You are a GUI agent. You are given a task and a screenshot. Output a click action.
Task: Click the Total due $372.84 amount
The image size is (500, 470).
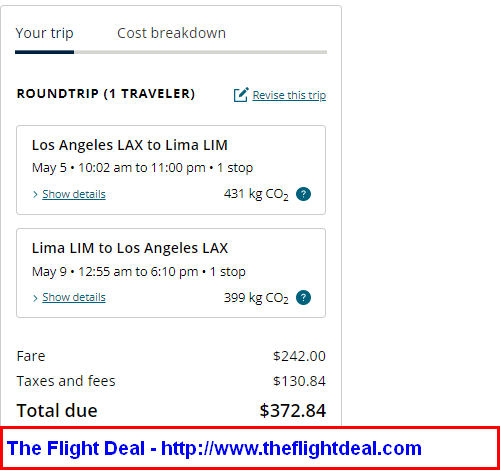292,410
